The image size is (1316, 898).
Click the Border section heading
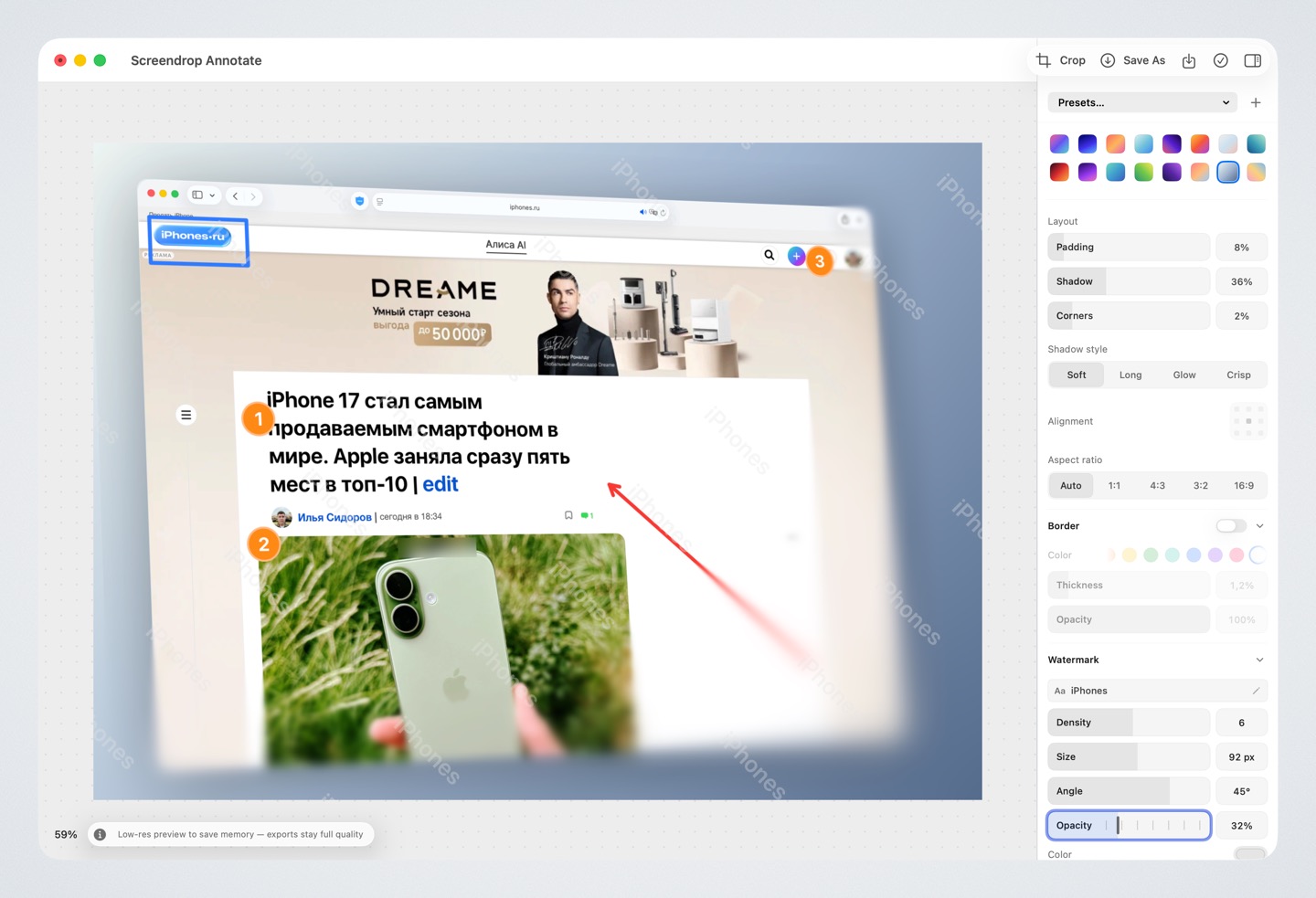pyautogui.click(x=1063, y=525)
